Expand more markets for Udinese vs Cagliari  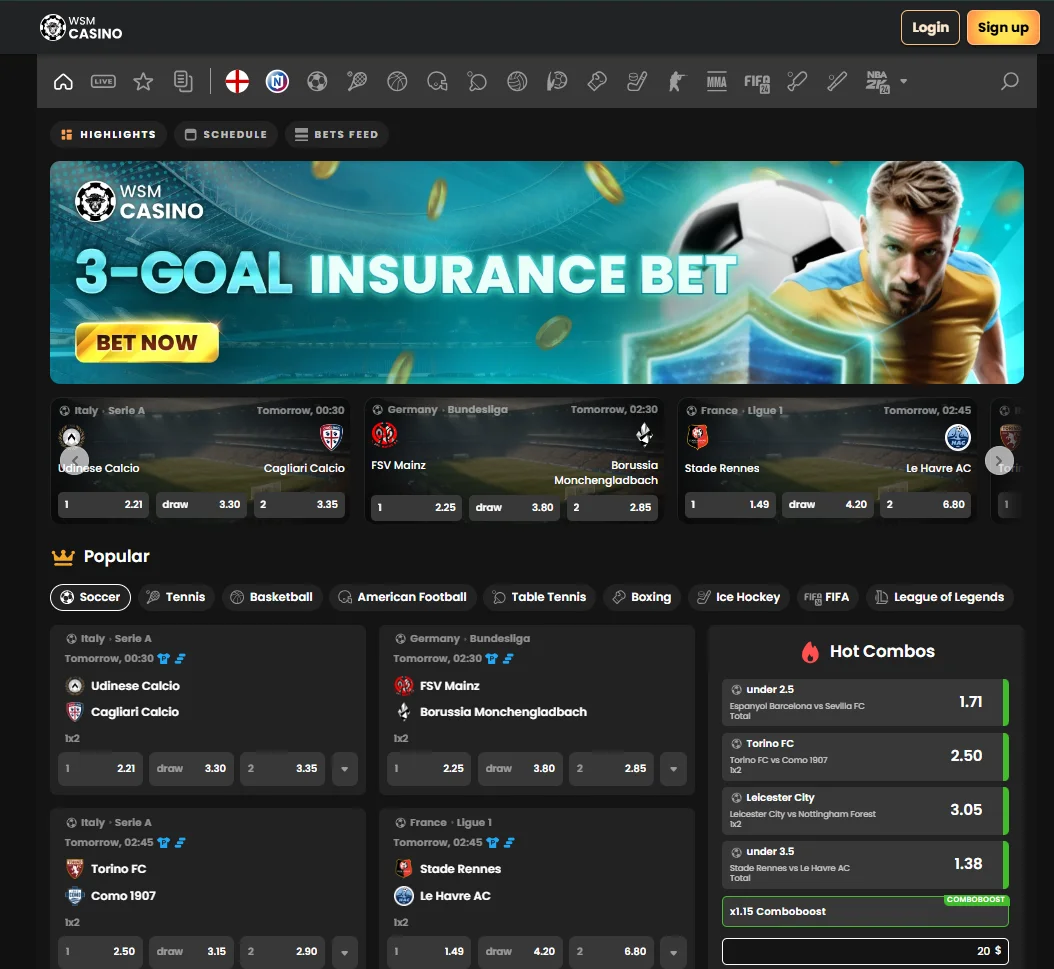(345, 769)
